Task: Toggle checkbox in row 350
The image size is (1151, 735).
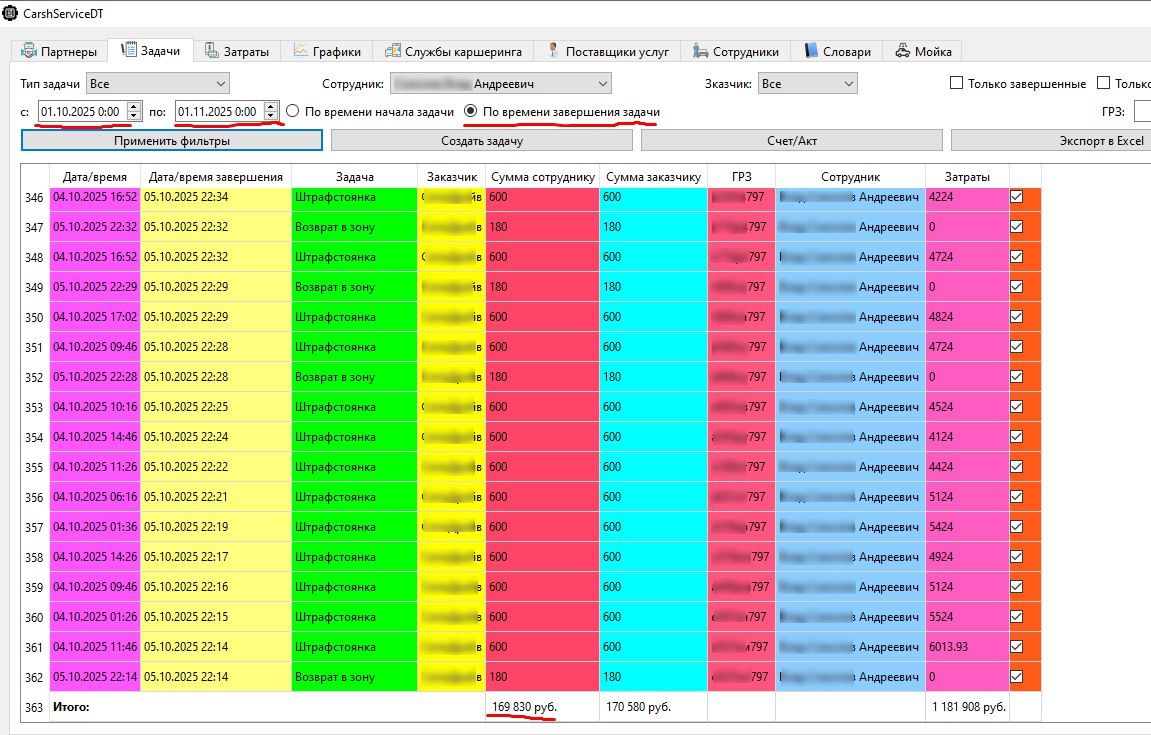Action: [1017, 316]
